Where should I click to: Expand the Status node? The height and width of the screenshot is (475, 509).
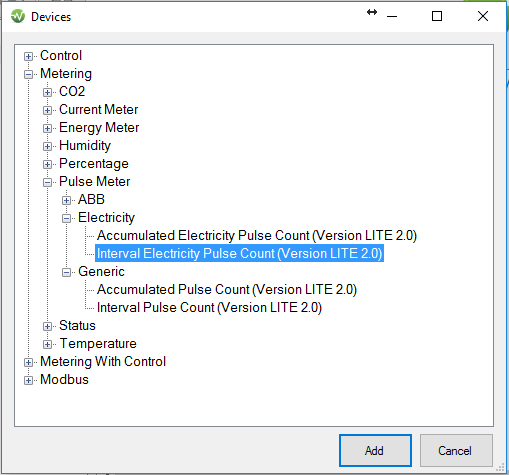47,326
